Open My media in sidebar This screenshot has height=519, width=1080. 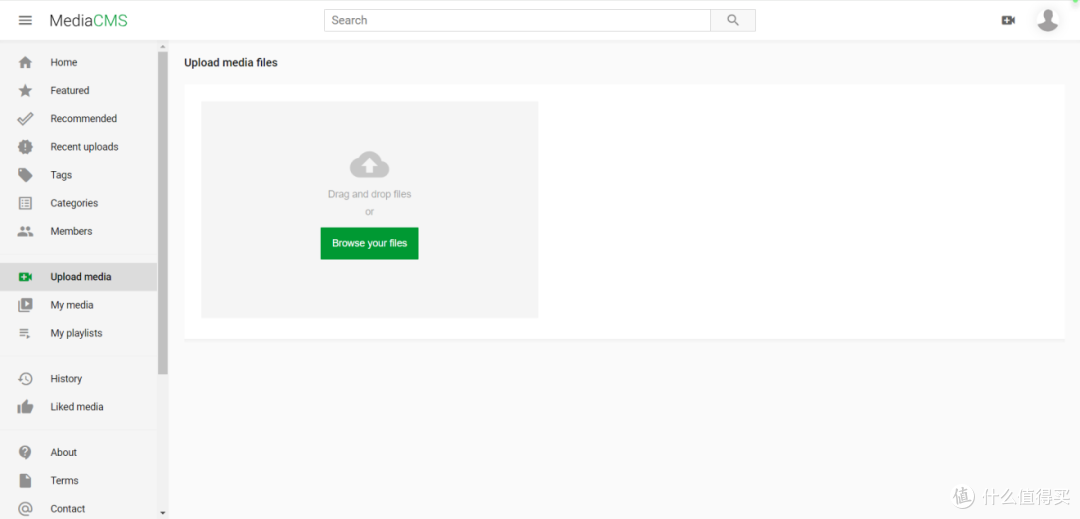[x=72, y=305]
